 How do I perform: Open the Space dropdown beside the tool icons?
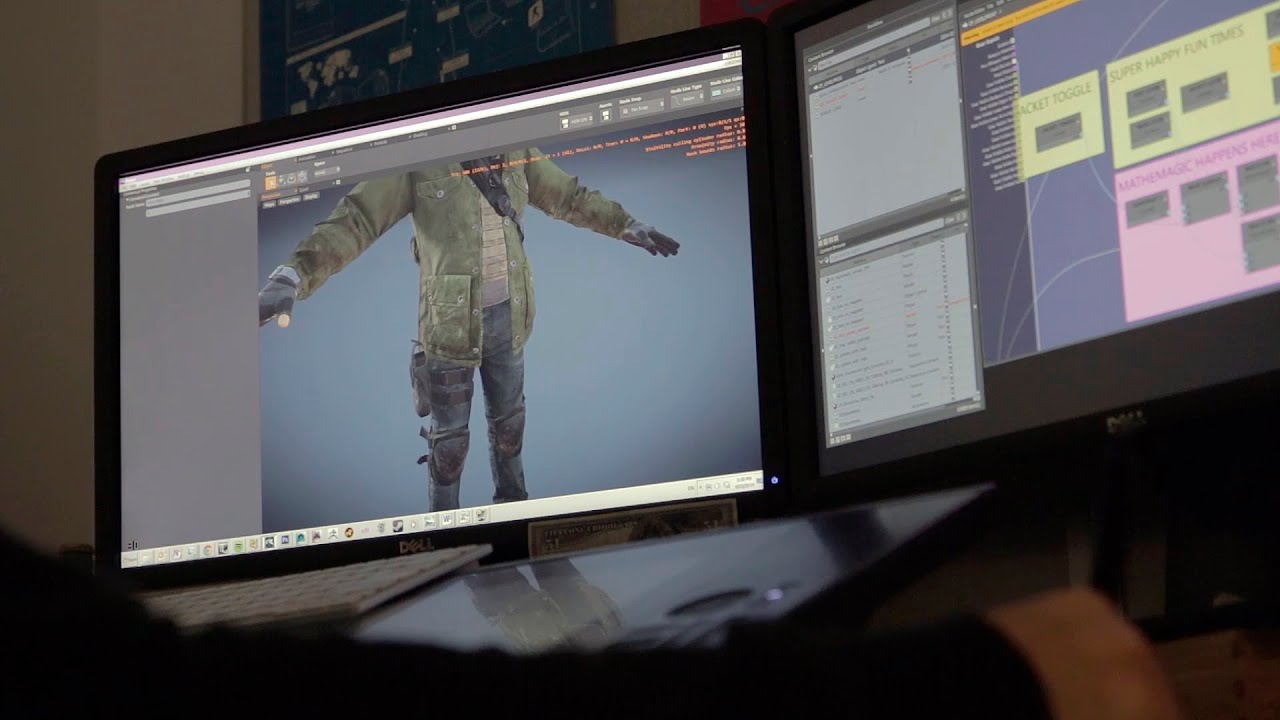326,171
